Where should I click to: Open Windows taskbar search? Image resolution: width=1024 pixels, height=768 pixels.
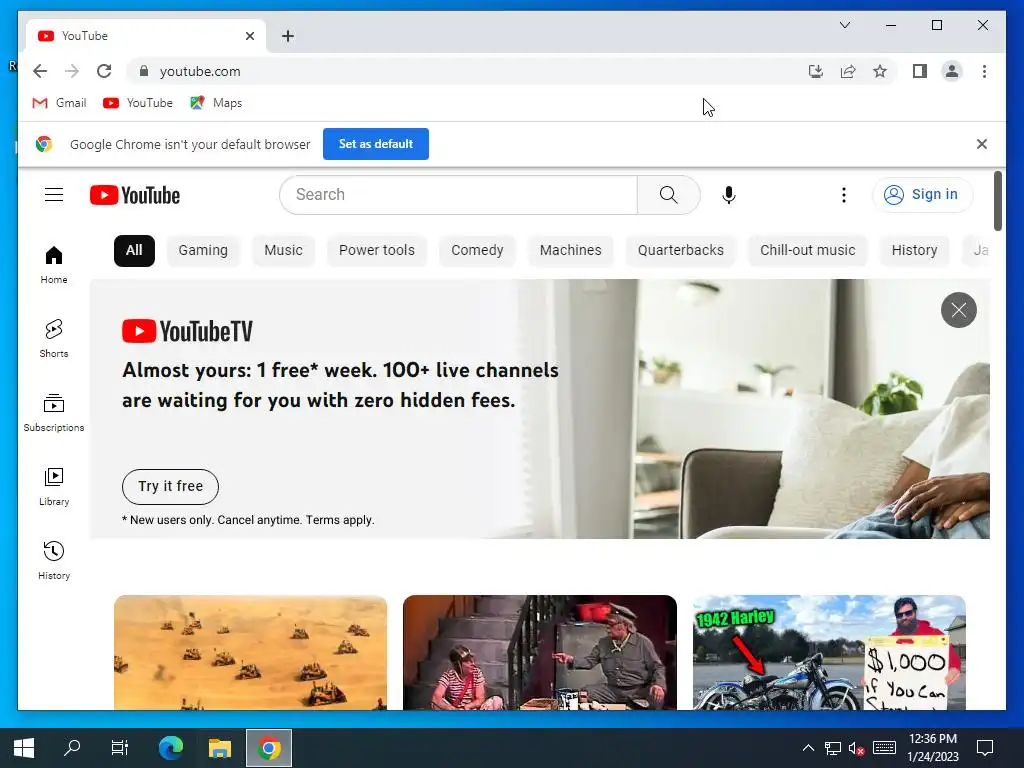tap(72, 748)
